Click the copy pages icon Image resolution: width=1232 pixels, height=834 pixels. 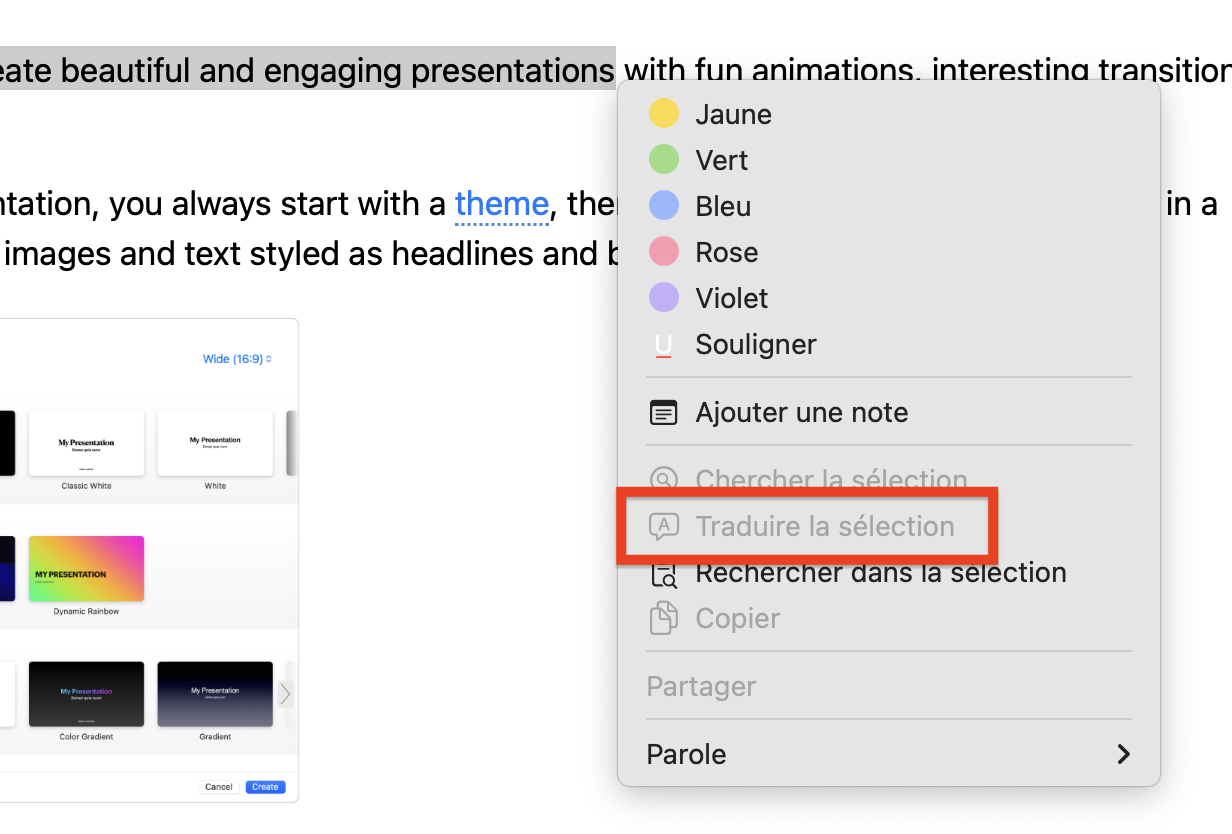click(664, 618)
